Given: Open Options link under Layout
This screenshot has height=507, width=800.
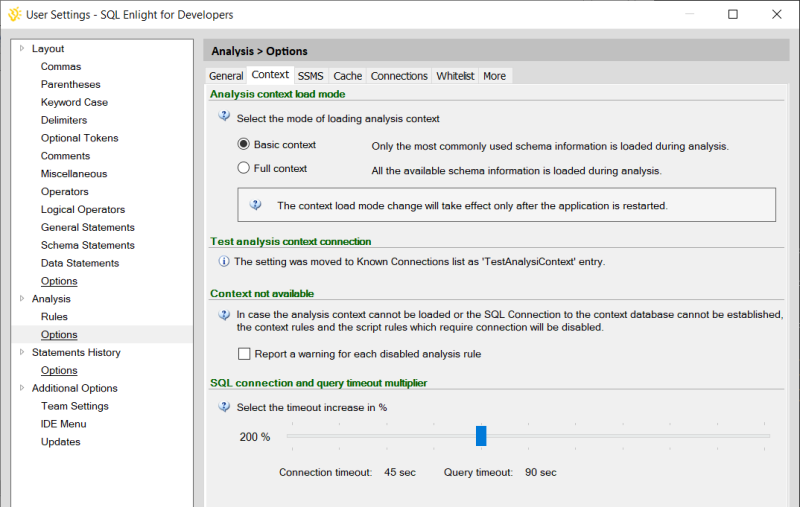Looking at the screenshot, I should (59, 281).
